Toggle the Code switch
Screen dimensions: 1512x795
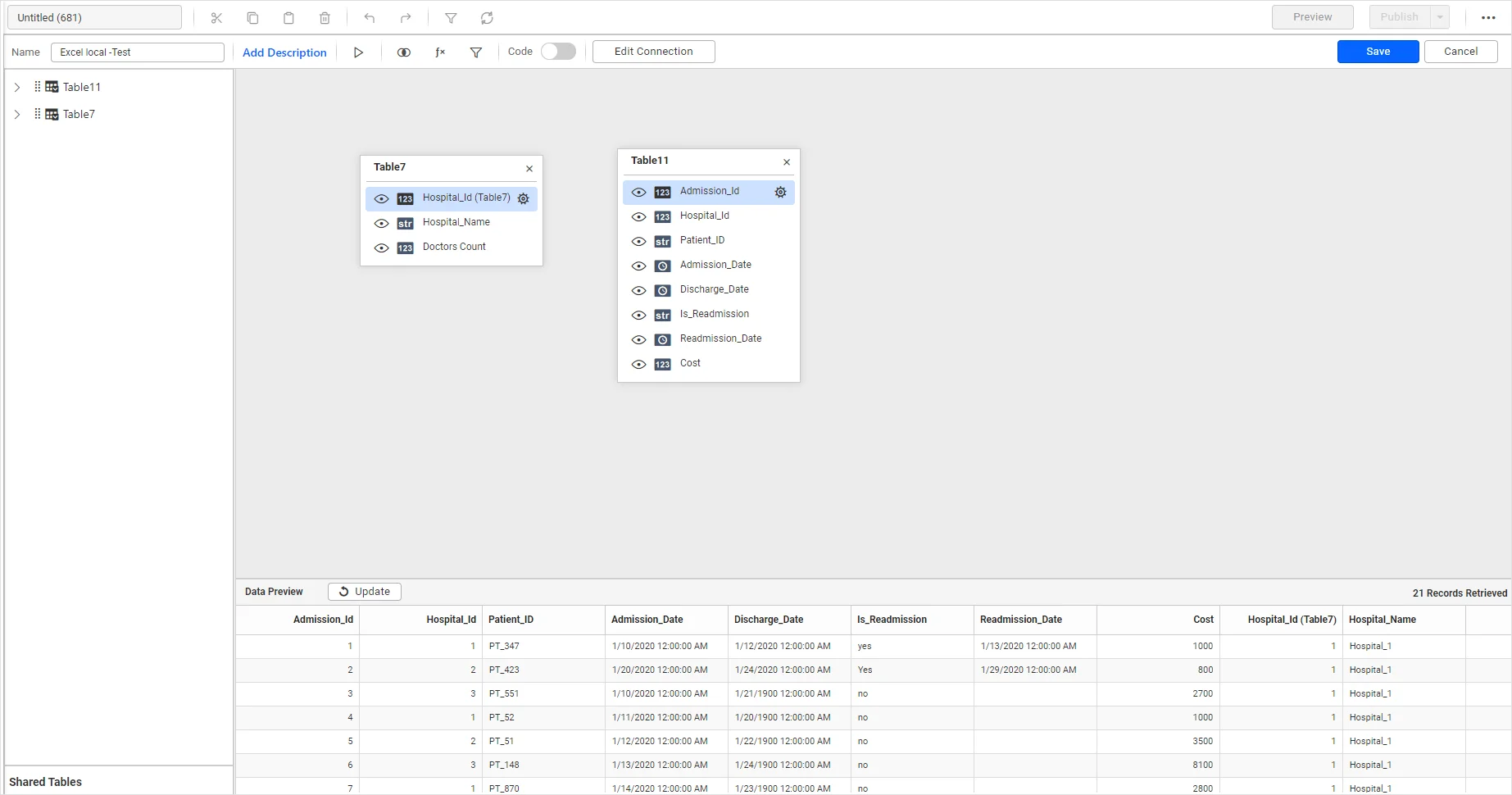point(558,52)
